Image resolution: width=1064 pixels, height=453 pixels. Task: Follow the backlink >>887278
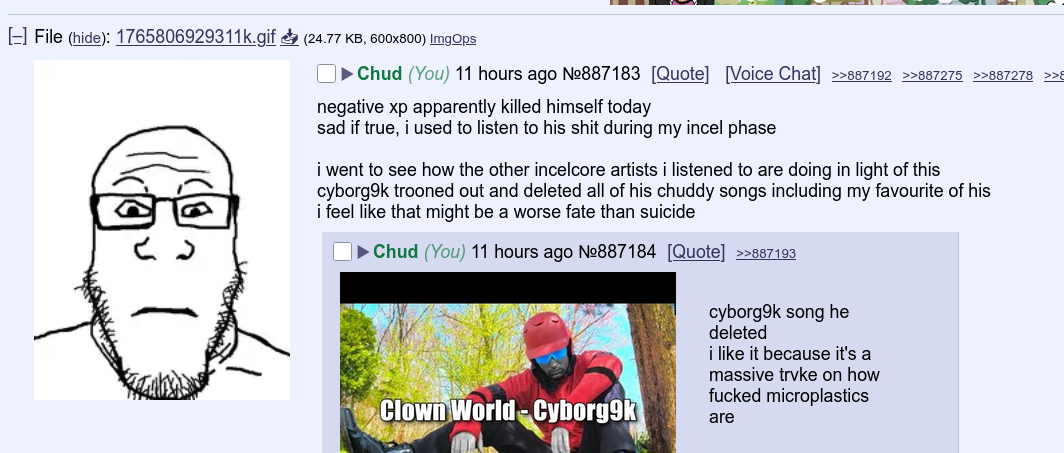[x=1003, y=75]
